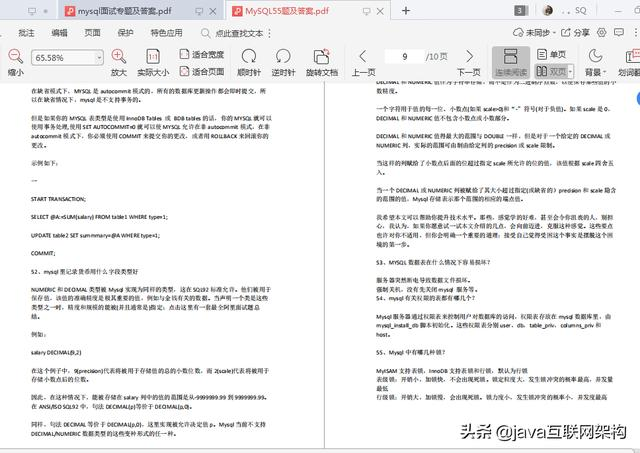This screenshot has width=640, height=453.
Task: Click the tab count badge showing 3
Action: pyautogui.click(x=520, y=11)
